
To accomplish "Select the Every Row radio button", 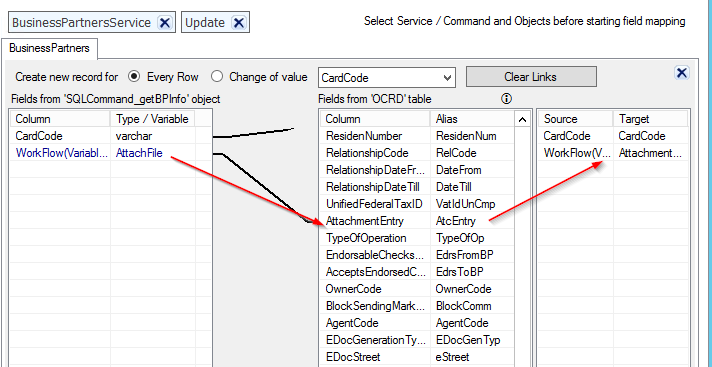I will [134, 77].
